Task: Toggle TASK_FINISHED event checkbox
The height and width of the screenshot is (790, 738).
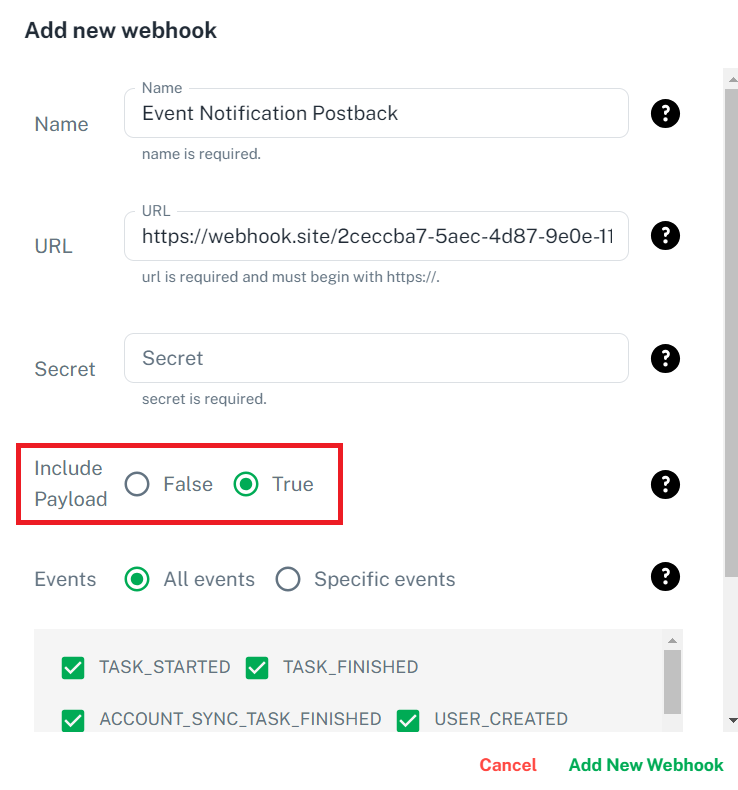Action: click(x=257, y=667)
